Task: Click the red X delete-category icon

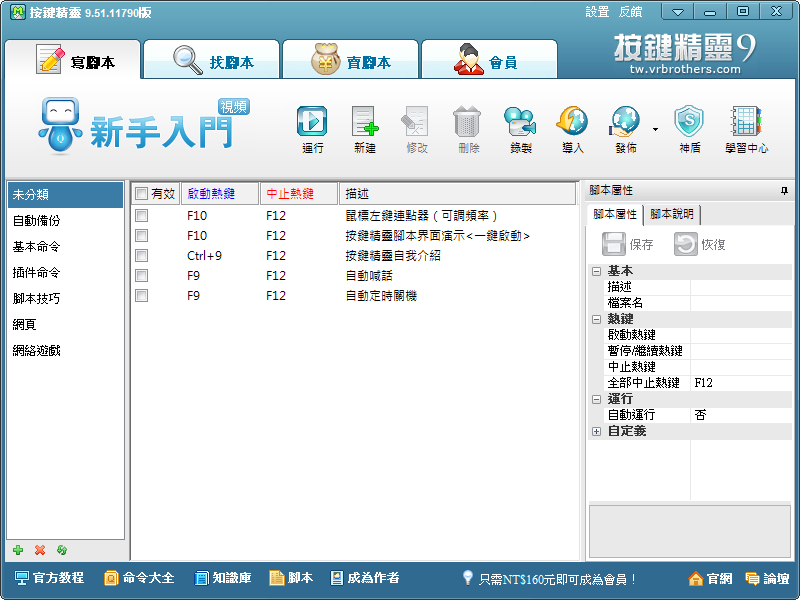Action: 40,550
